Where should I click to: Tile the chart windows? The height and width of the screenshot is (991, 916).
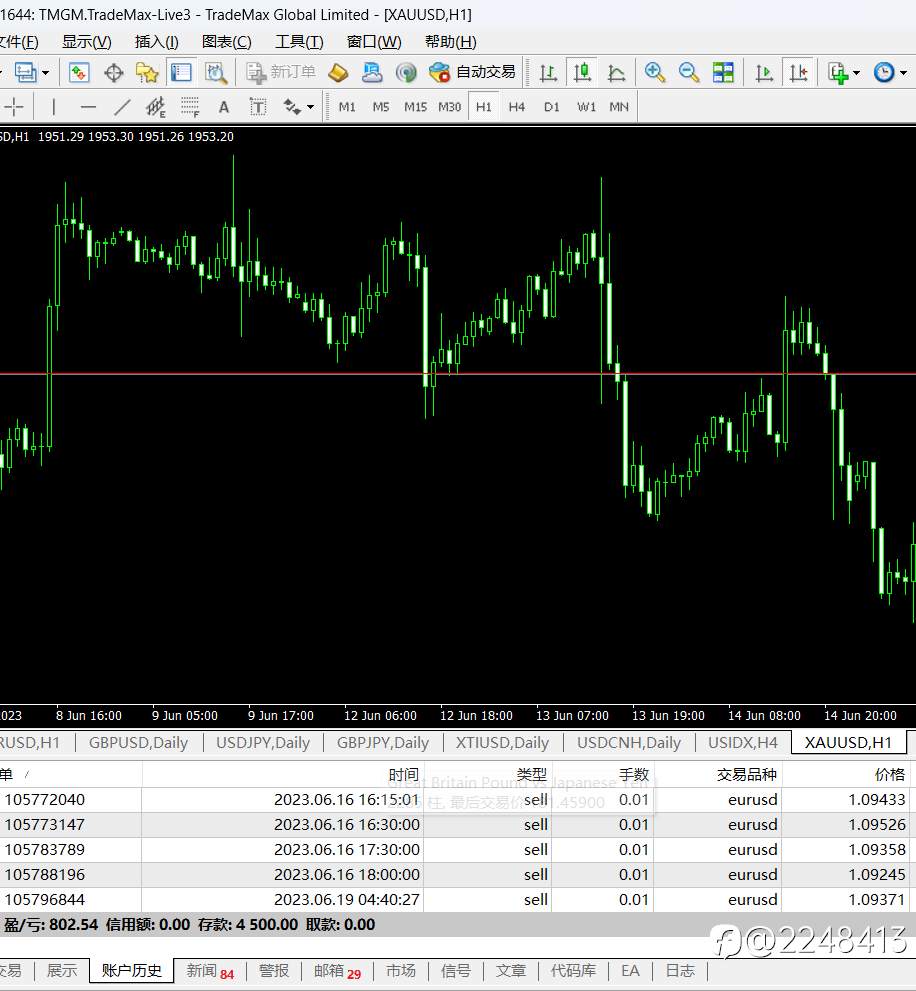click(x=723, y=73)
